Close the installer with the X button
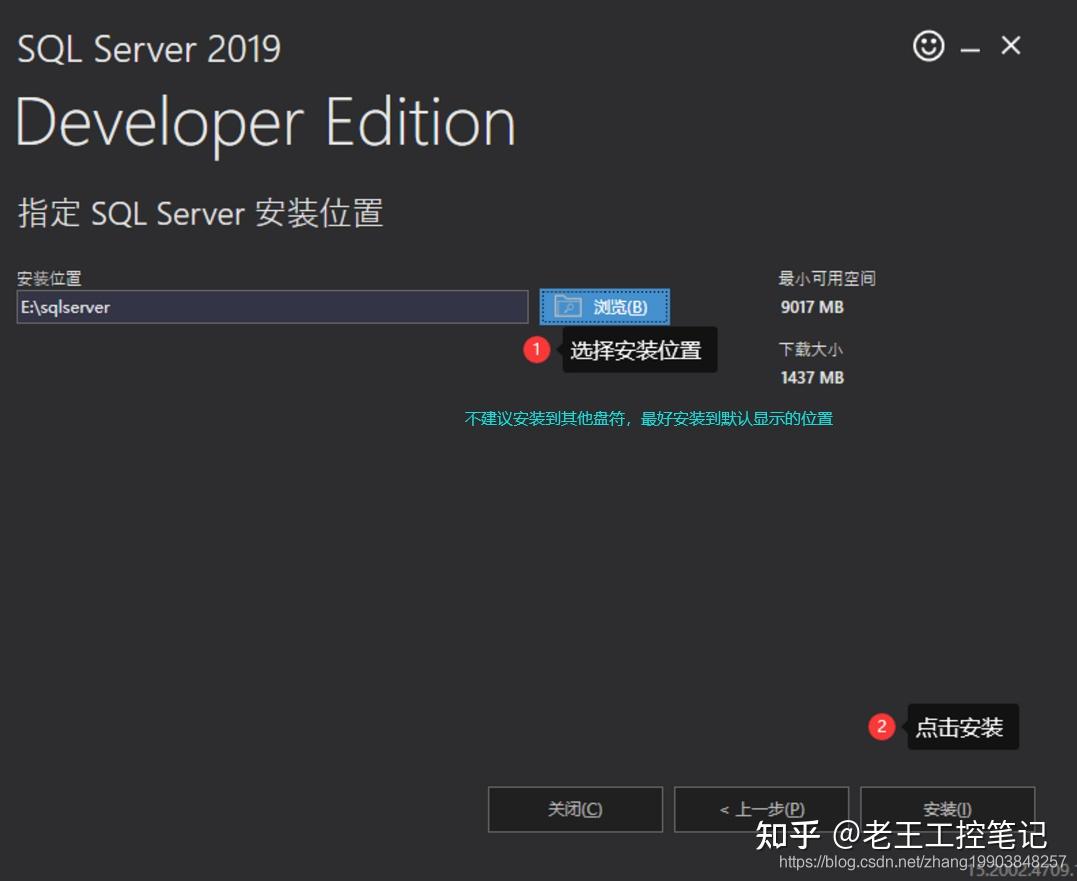 click(1010, 45)
